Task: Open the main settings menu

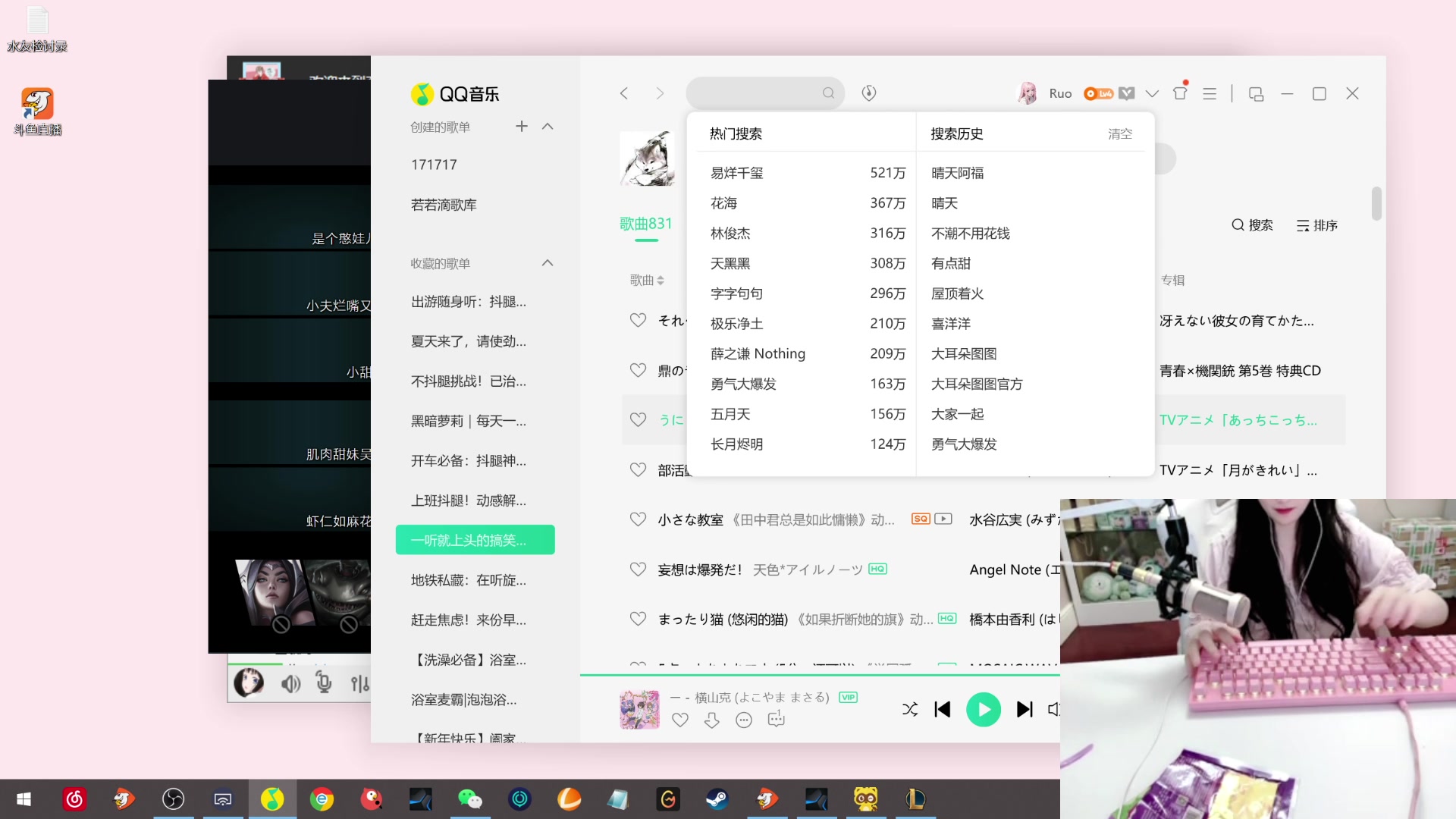Action: point(1210,93)
